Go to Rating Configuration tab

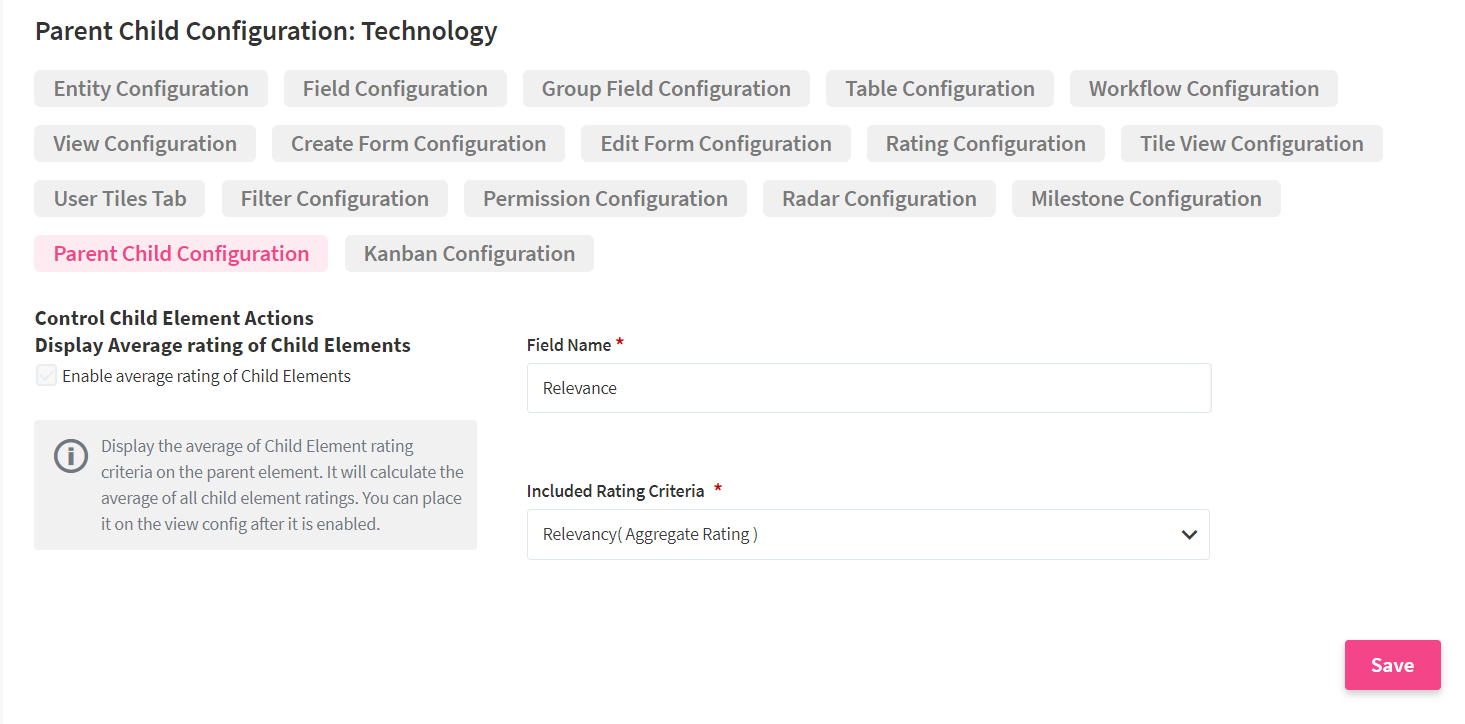pyautogui.click(x=985, y=144)
